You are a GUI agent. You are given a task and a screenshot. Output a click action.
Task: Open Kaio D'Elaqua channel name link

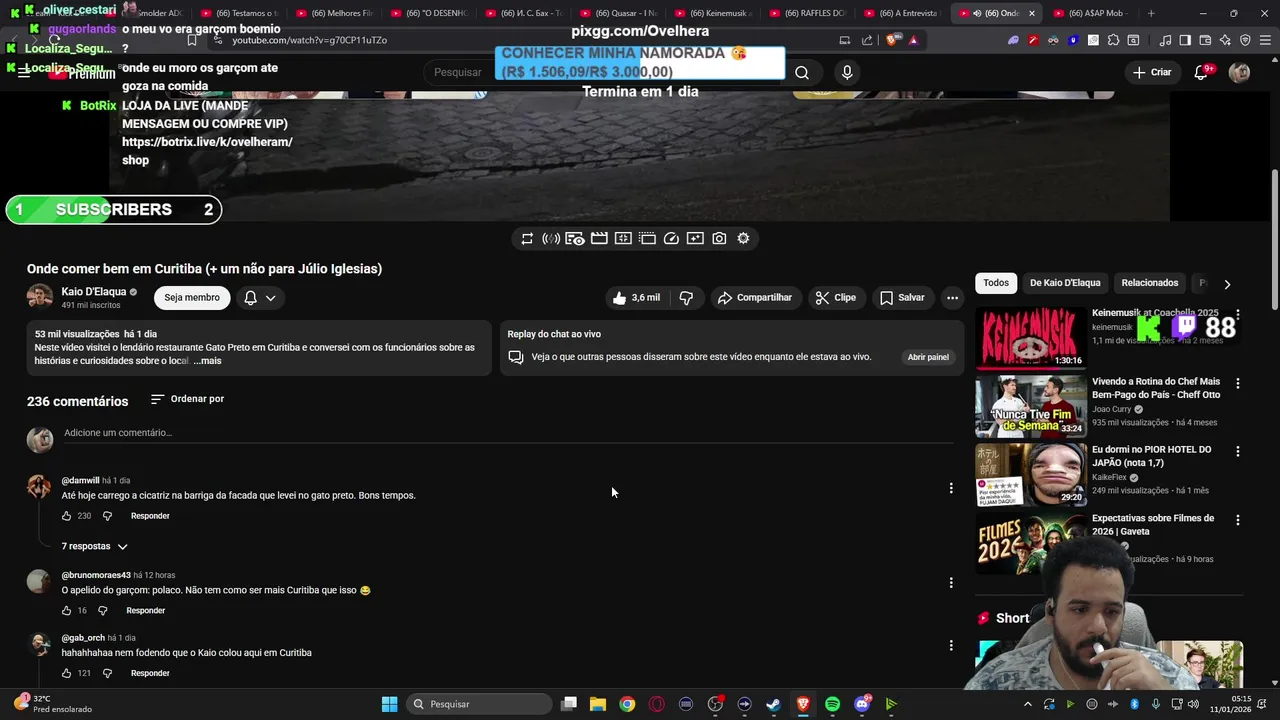point(94,292)
